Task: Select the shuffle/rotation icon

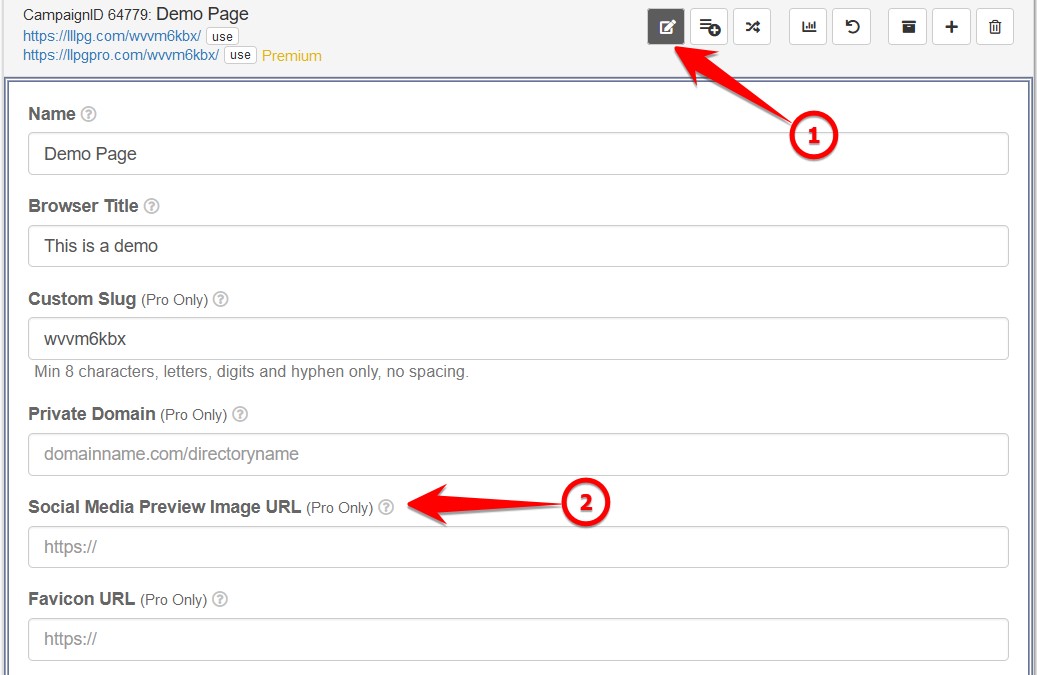Action: [x=752, y=27]
